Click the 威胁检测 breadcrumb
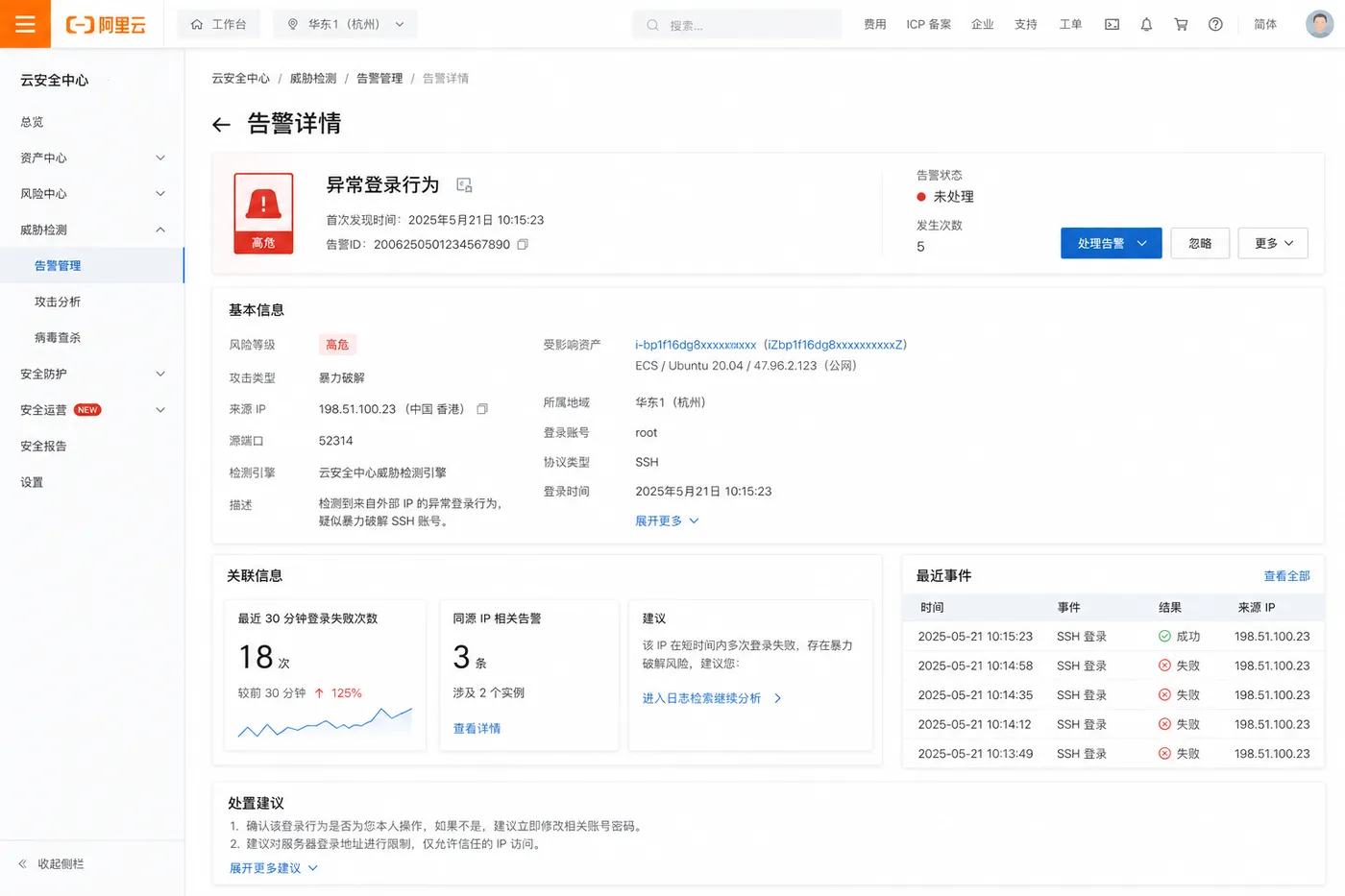This screenshot has width=1345, height=896. [313, 79]
